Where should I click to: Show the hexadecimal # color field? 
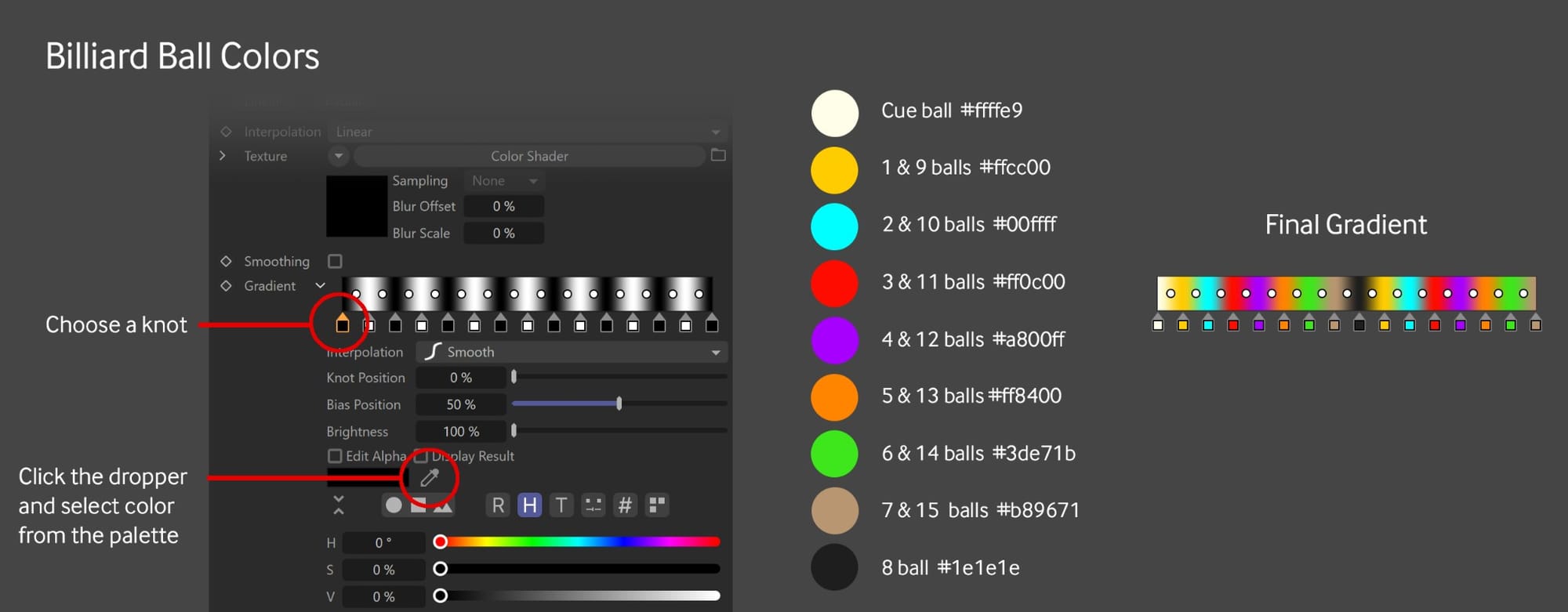(x=625, y=505)
